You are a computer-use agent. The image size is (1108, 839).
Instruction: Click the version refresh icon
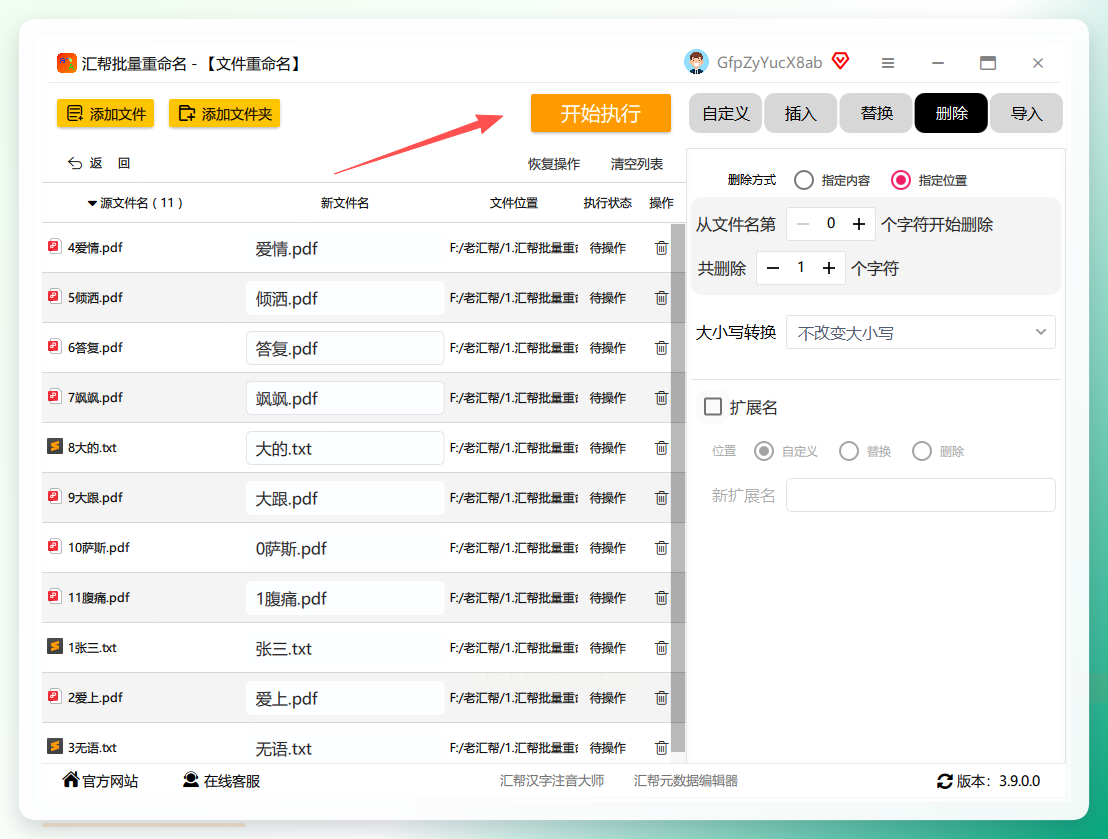coord(945,781)
